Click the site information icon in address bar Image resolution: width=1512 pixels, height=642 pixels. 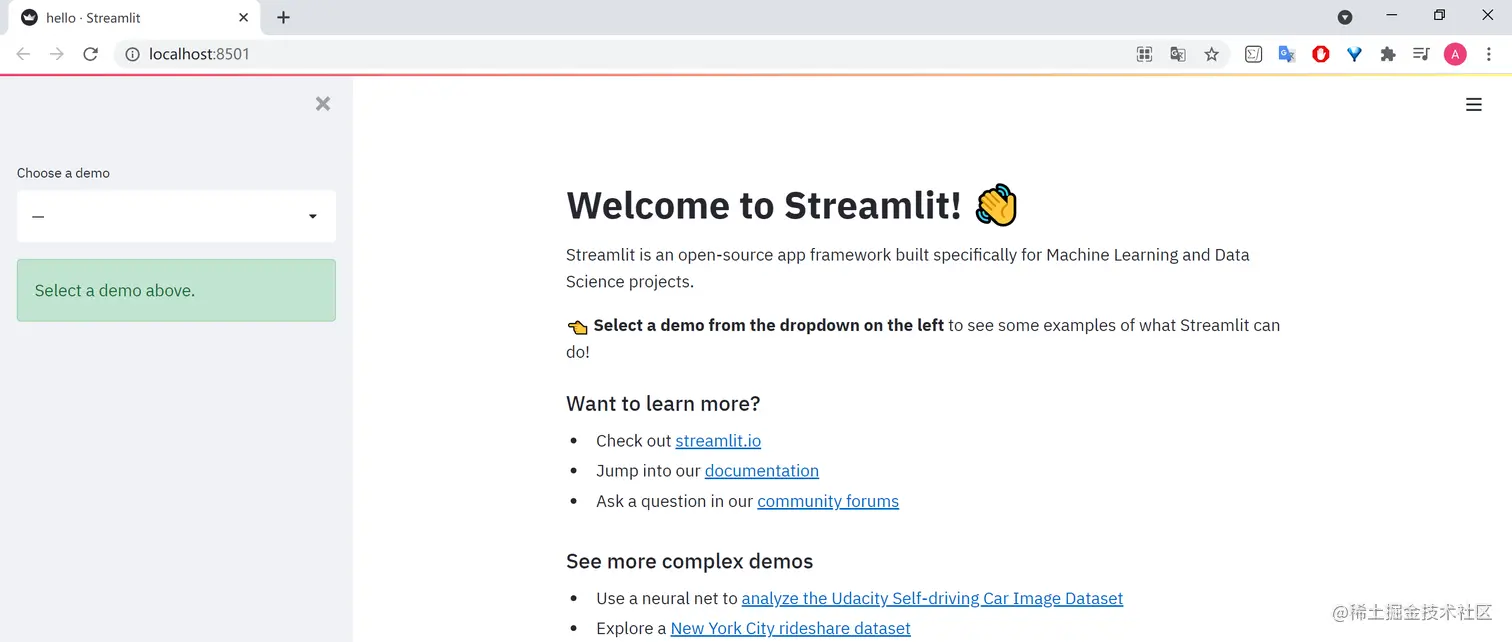point(132,54)
